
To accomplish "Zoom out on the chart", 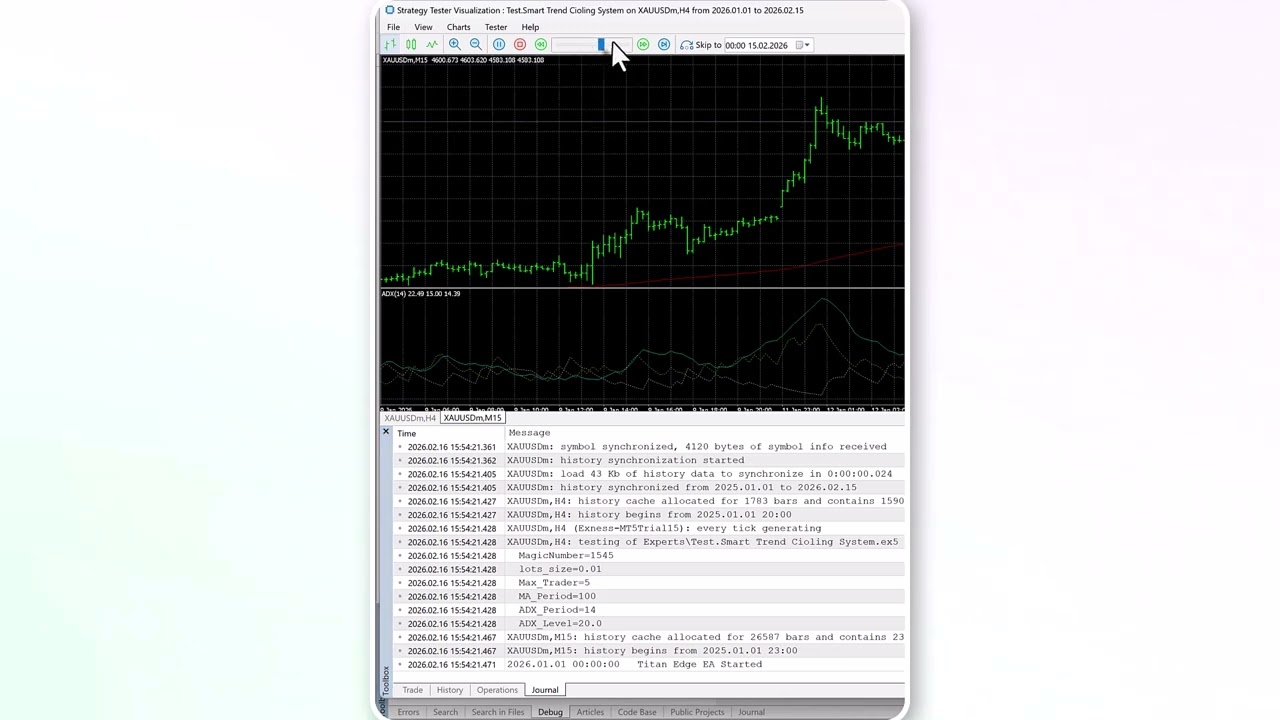I will point(476,45).
